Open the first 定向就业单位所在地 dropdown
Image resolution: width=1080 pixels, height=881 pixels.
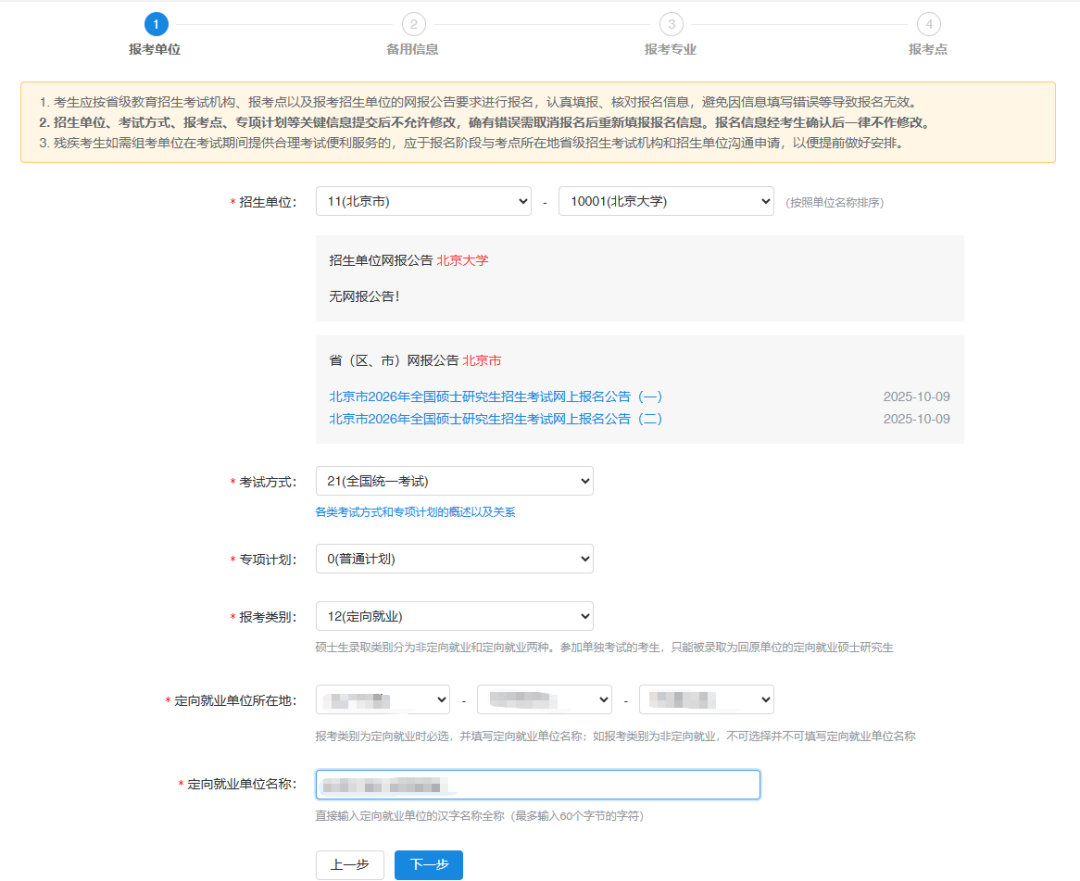pos(383,699)
